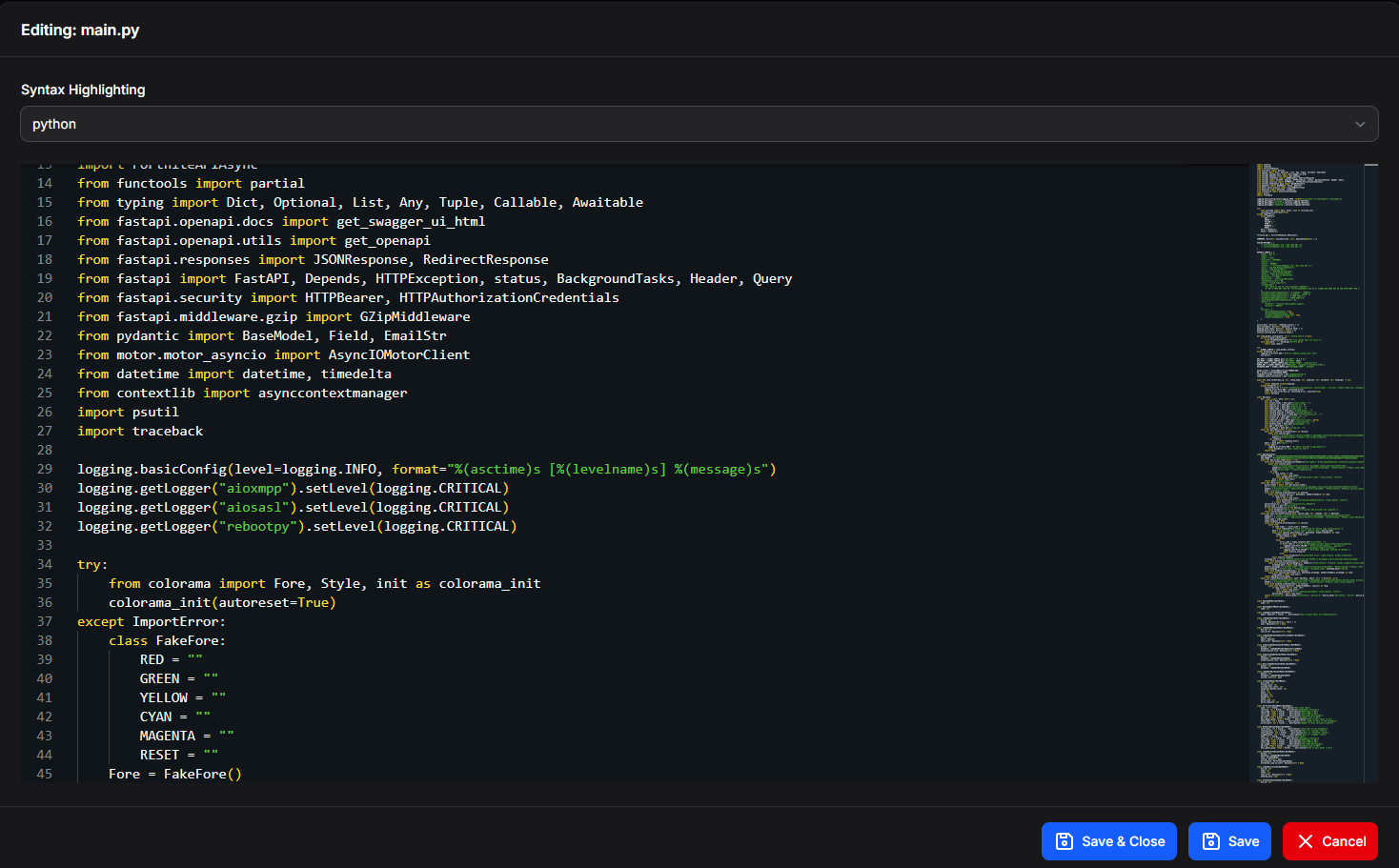The width and height of the screenshot is (1399, 868).
Task: Click 'asynccontextmanager' import text
Action: pos(333,393)
